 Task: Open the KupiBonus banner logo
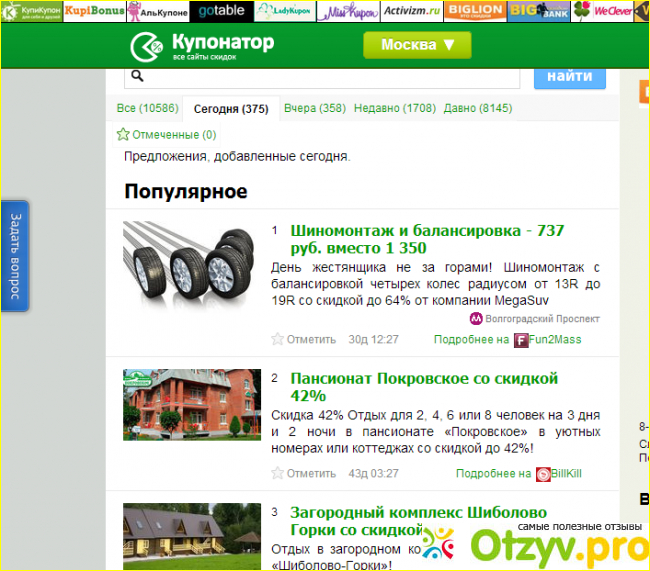coord(96,11)
